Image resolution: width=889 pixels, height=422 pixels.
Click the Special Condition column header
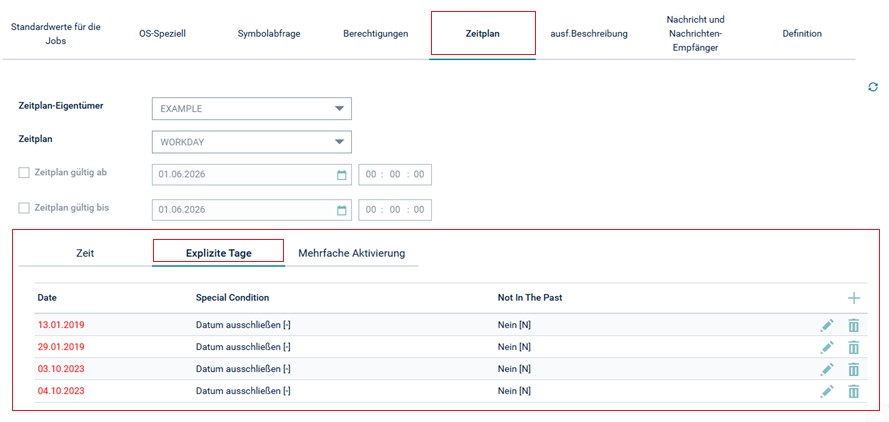click(x=232, y=298)
